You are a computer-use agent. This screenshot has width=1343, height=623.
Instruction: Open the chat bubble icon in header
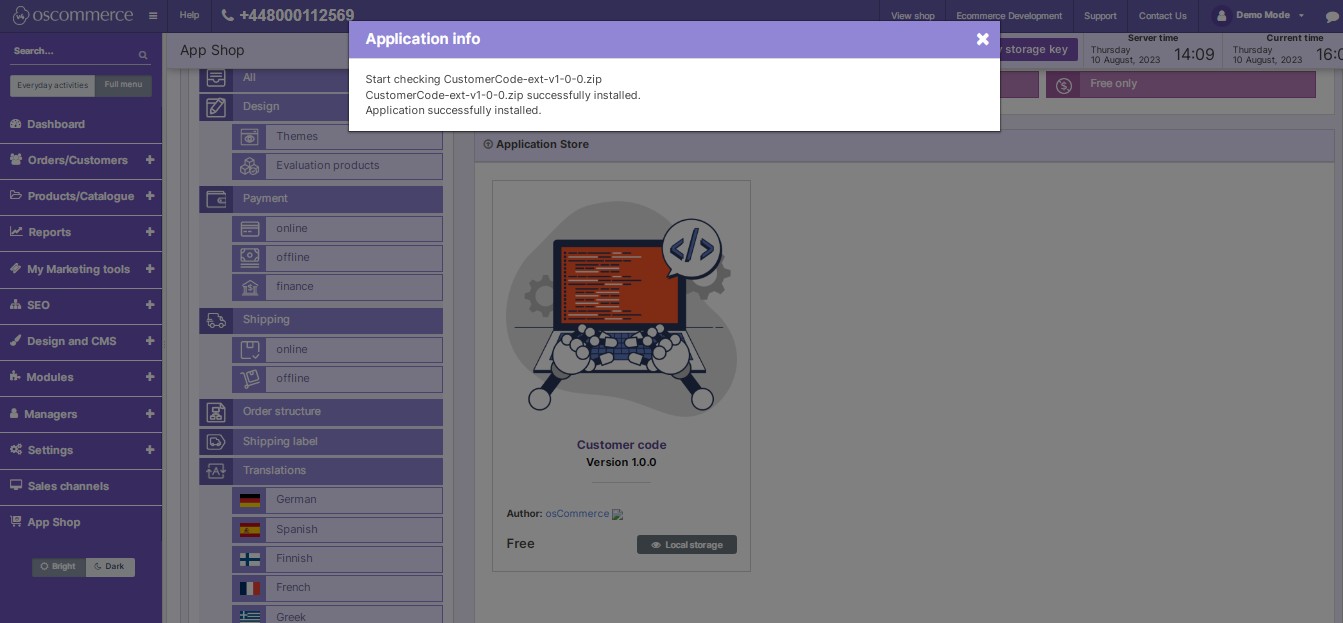pos(1331,16)
